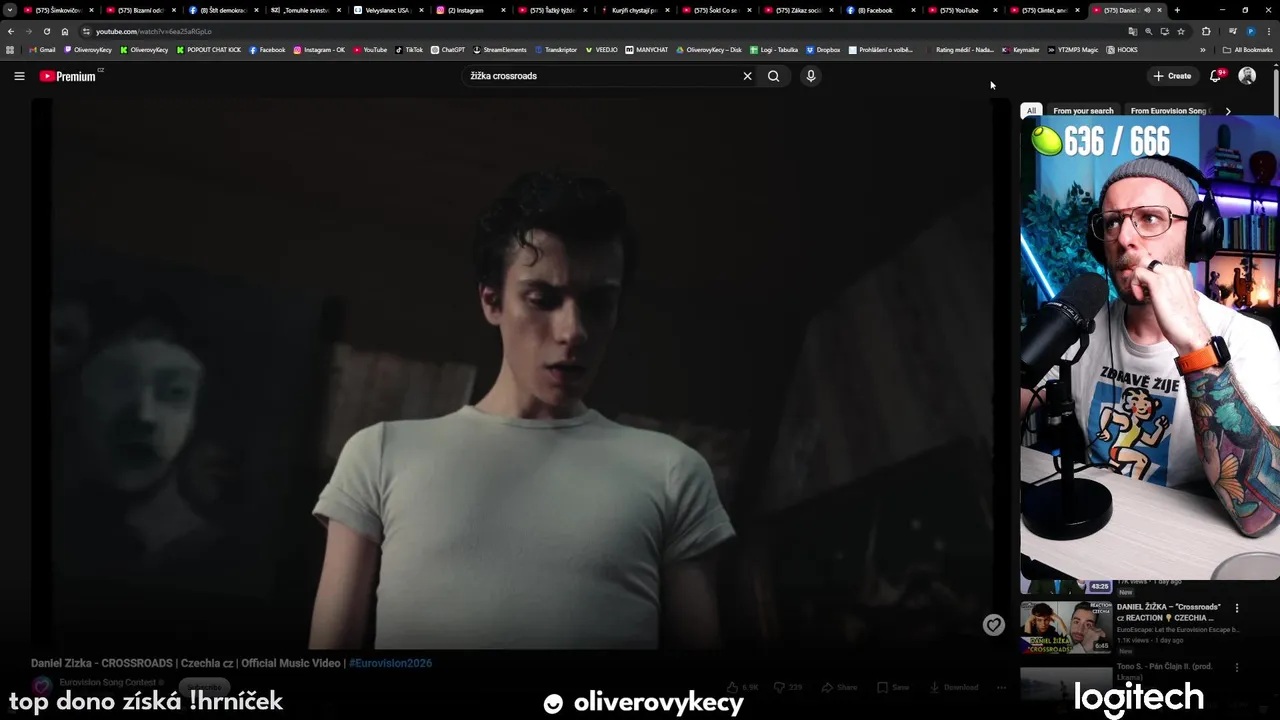Click the browser back arrow

point(11,31)
